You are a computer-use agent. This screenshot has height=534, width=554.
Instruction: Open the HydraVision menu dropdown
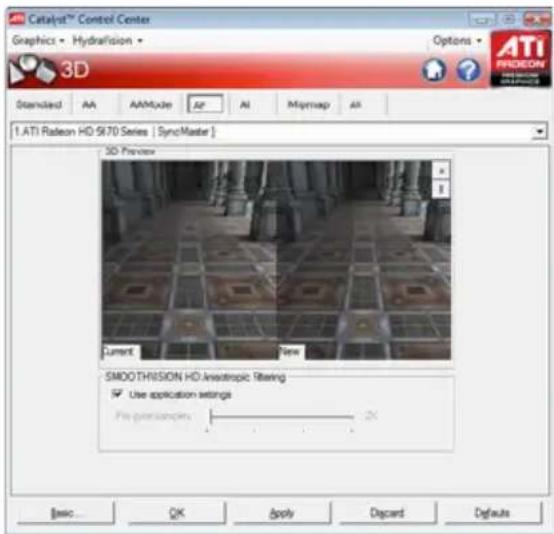[x=107, y=40]
